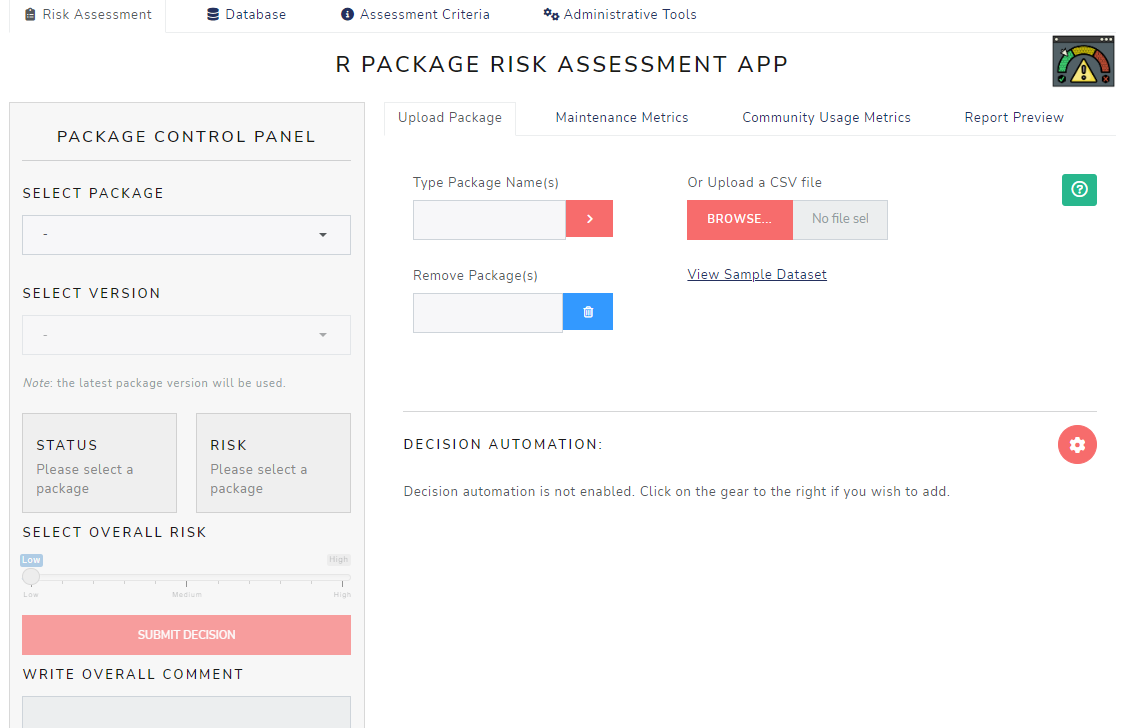Image resolution: width=1126 pixels, height=728 pixels.
Task: Click the Select Package dropdown arrow
Action: tap(322, 234)
